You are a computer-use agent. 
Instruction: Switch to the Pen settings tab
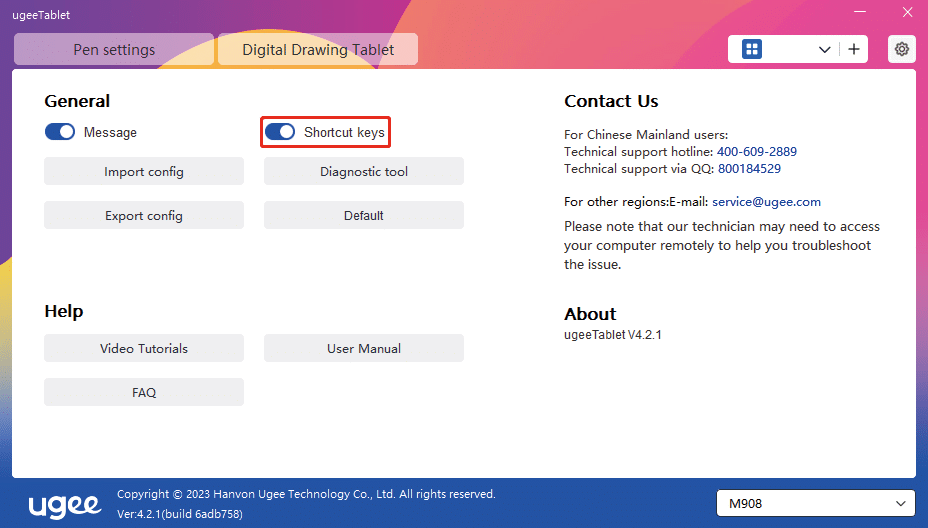click(x=114, y=49)
